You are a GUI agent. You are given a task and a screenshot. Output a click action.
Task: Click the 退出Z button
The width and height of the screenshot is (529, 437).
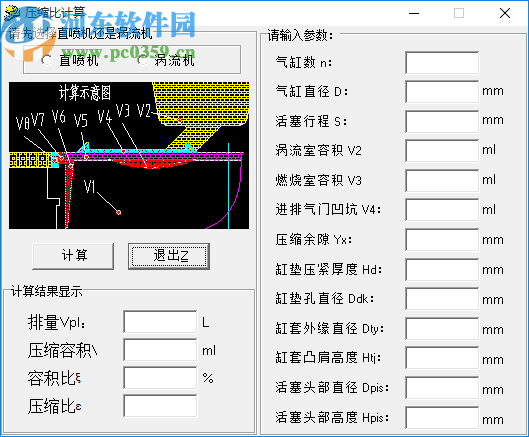pos(169,256)
